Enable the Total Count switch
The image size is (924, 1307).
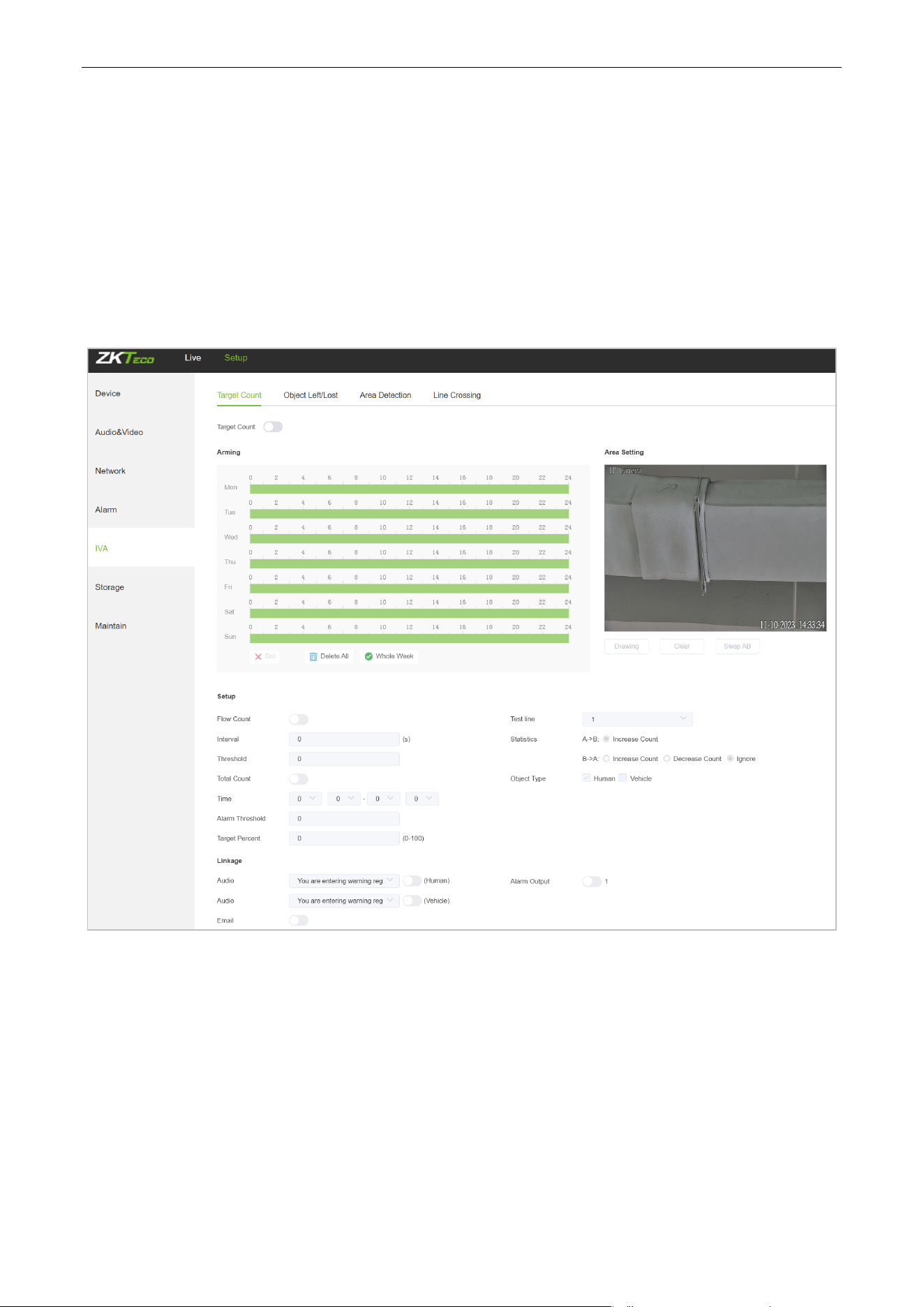(x=299, y=779)
